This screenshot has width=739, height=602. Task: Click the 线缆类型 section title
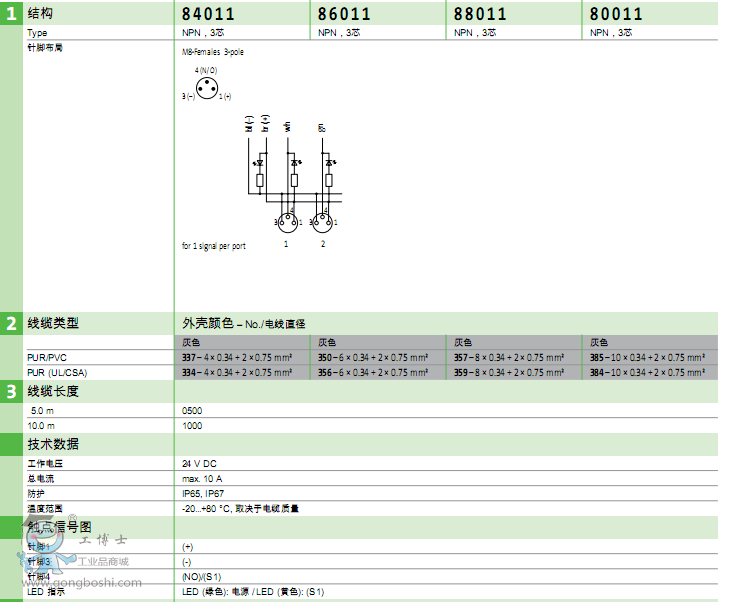pyautogui.click(x=53, y=323)
